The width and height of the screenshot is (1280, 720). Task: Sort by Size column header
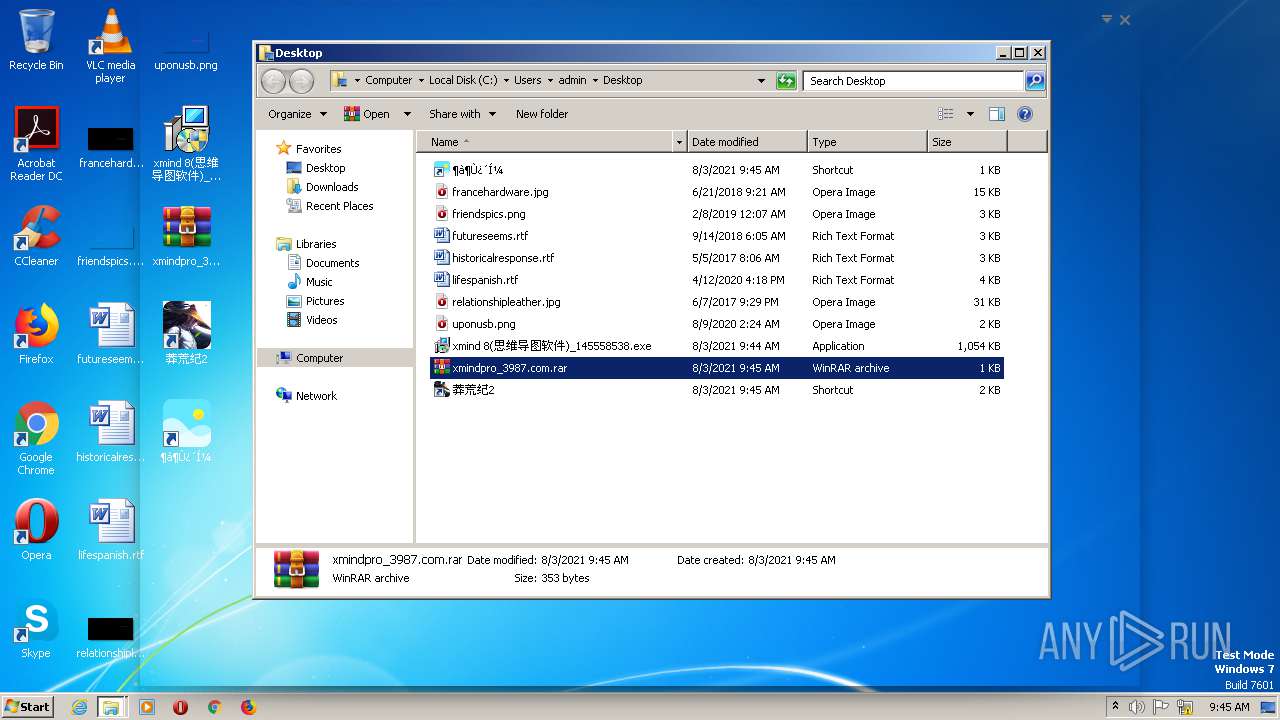[x=966, y=142]
